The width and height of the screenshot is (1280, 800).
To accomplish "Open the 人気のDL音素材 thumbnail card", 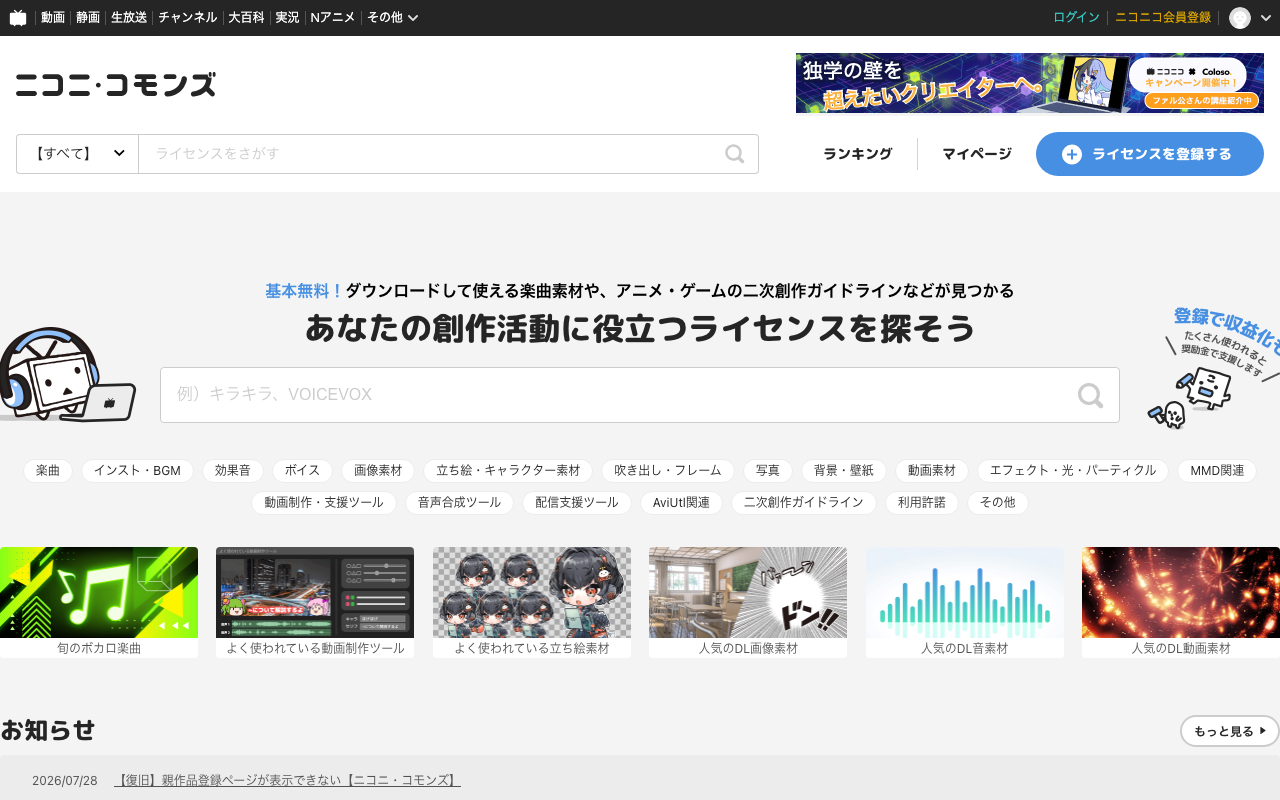I will pyautogui.click(x=965, y=602).
